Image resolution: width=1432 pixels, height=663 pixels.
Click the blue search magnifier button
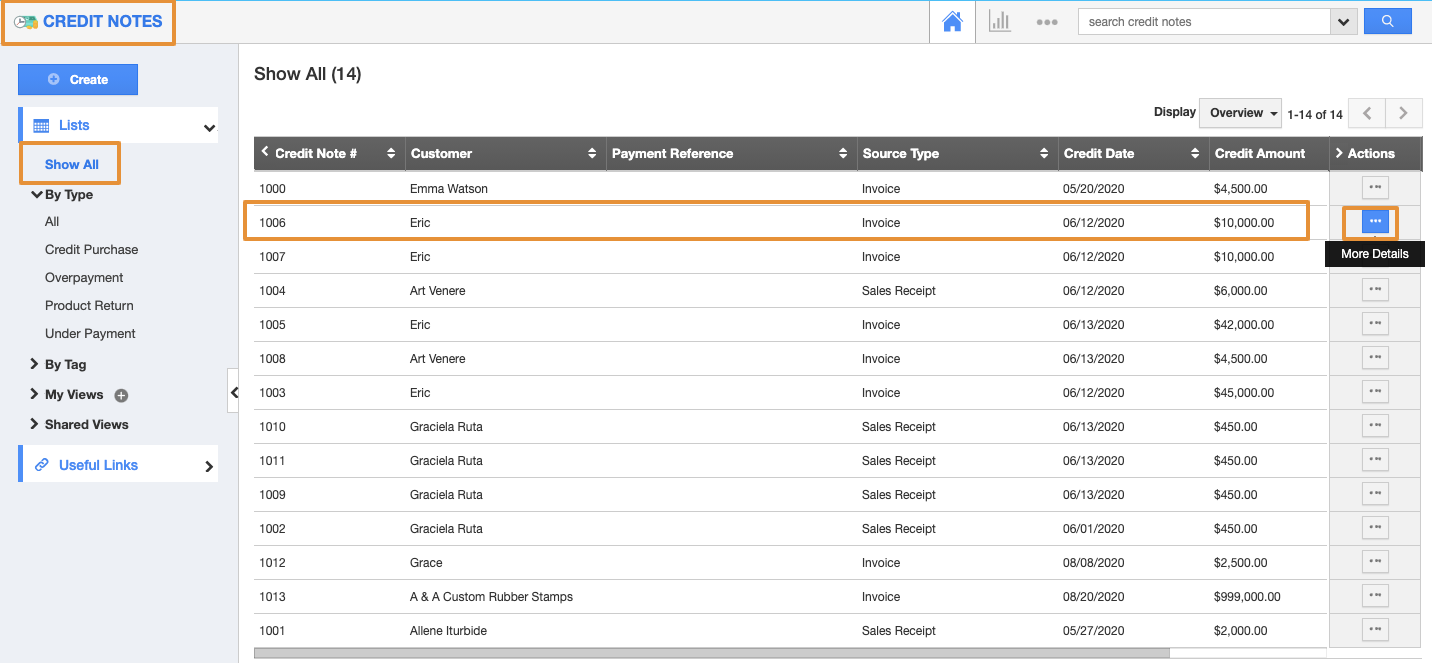[x=1387, y=21]
